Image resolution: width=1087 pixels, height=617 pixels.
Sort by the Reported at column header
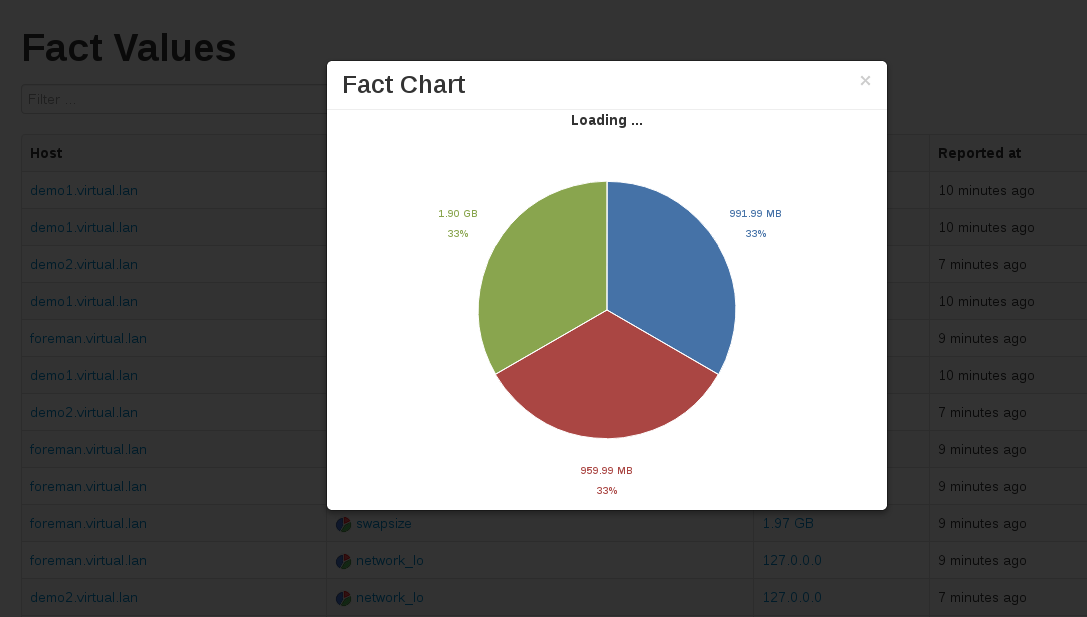980,153
